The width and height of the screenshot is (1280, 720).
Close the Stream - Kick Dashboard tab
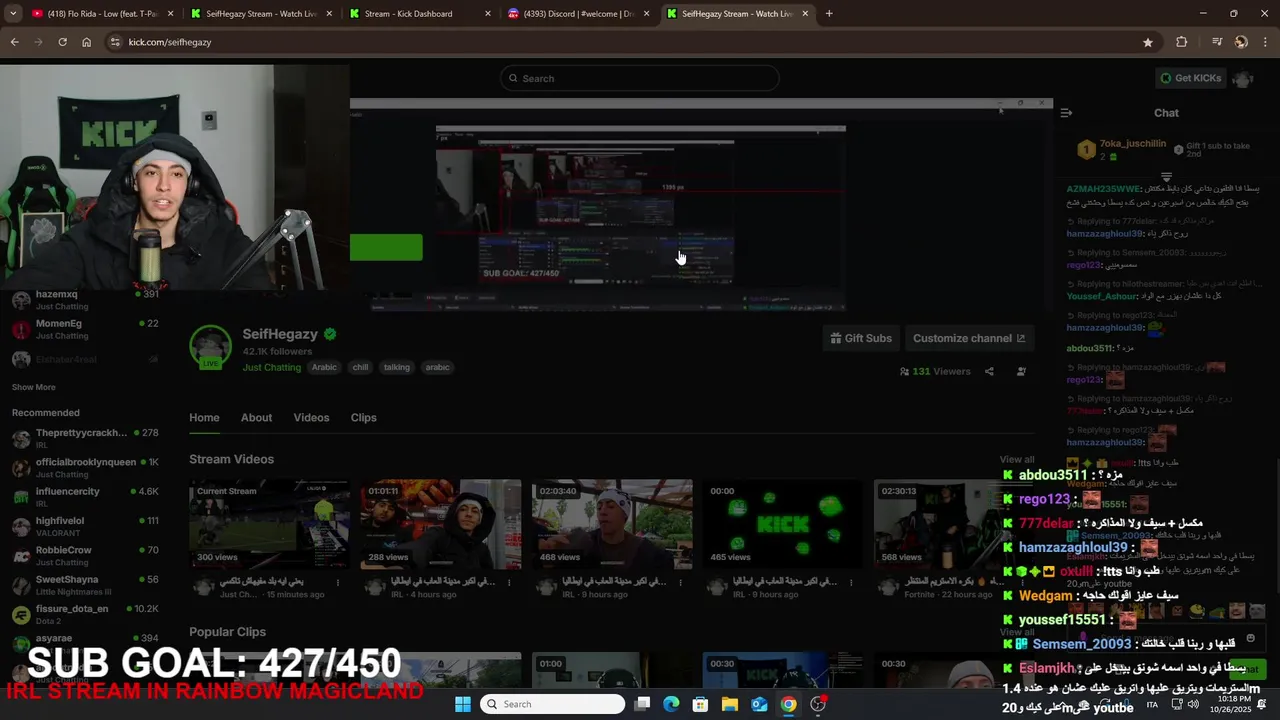(488, 14)
